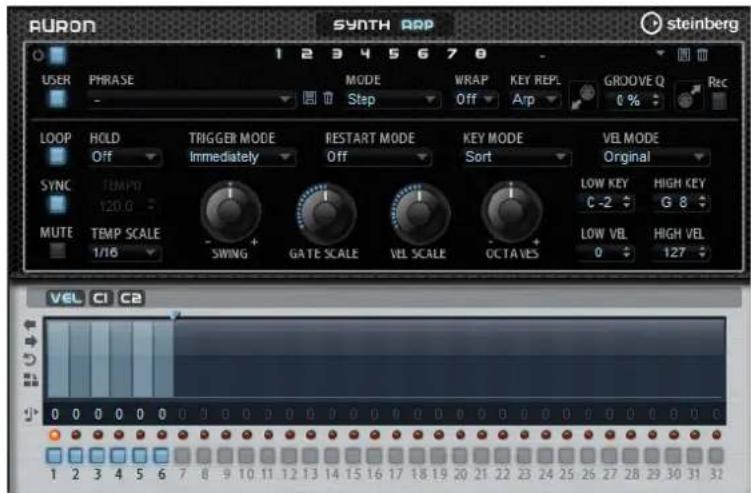Image resolution: width=751 pixels, height=493 pixels.
Task: Click the red link dot under step 16
Action: (x=375, y=435)
